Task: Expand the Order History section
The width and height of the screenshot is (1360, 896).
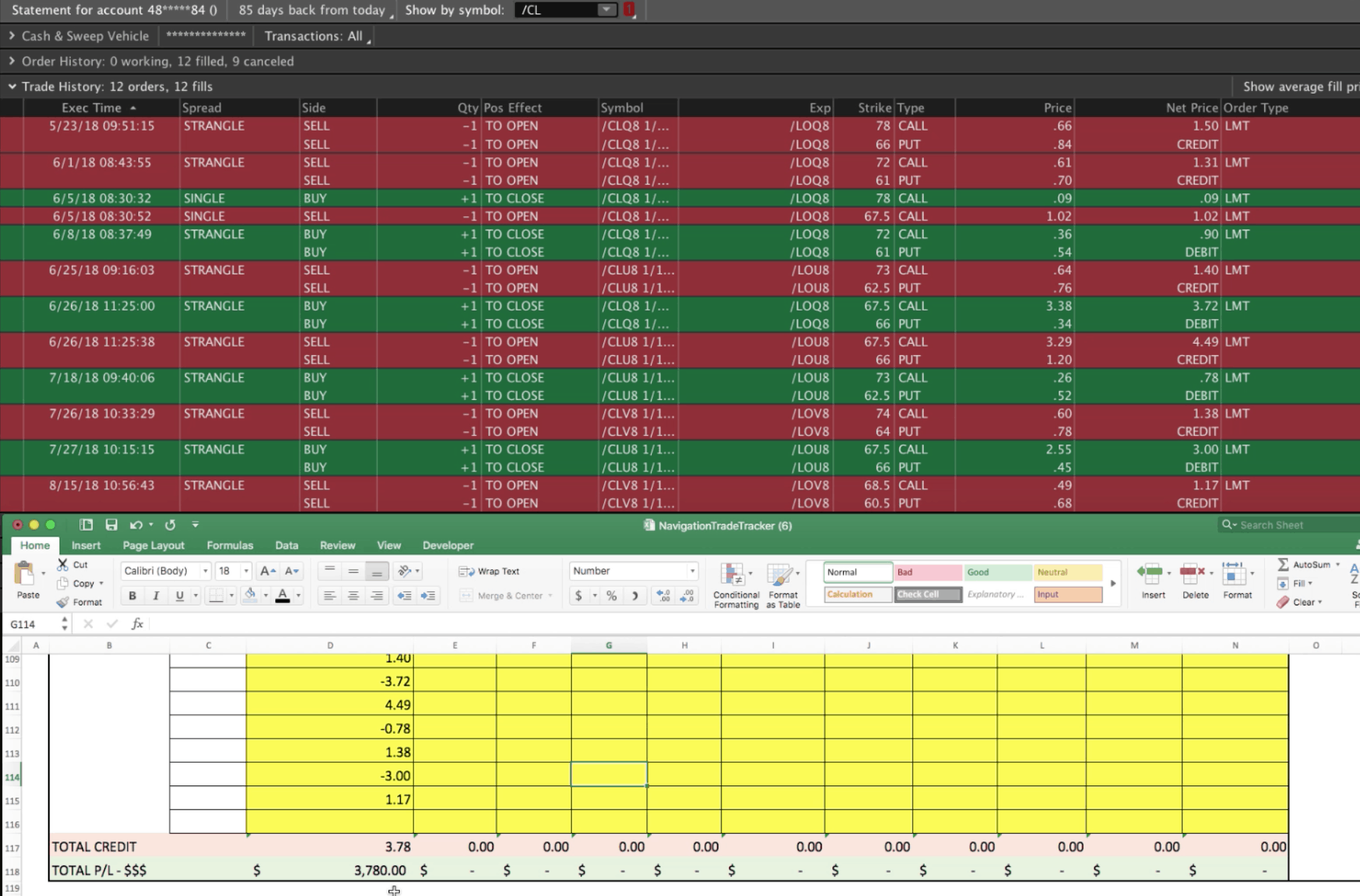Action: pos(11,61)
